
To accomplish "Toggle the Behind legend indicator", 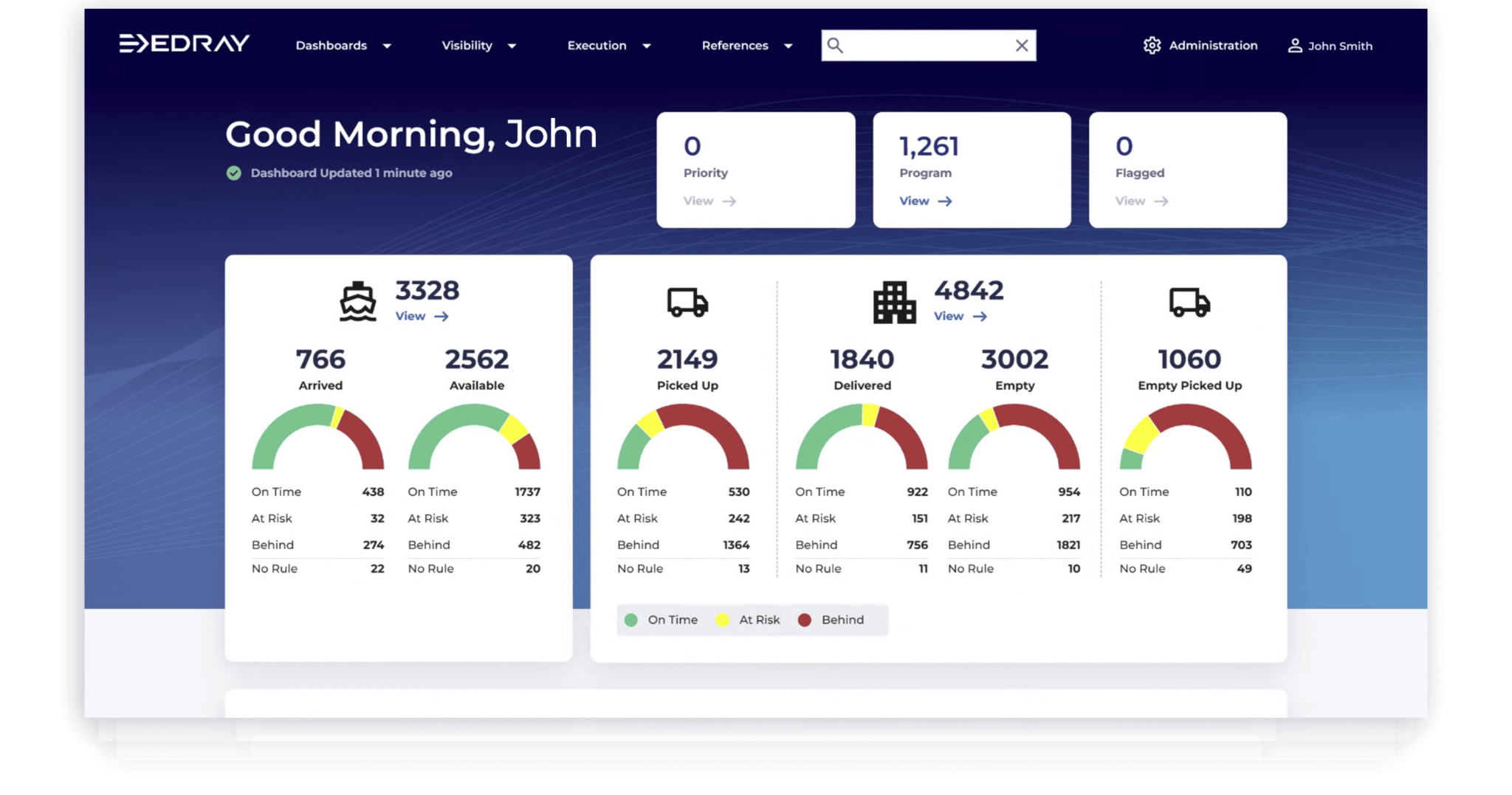I will [805, 620].
